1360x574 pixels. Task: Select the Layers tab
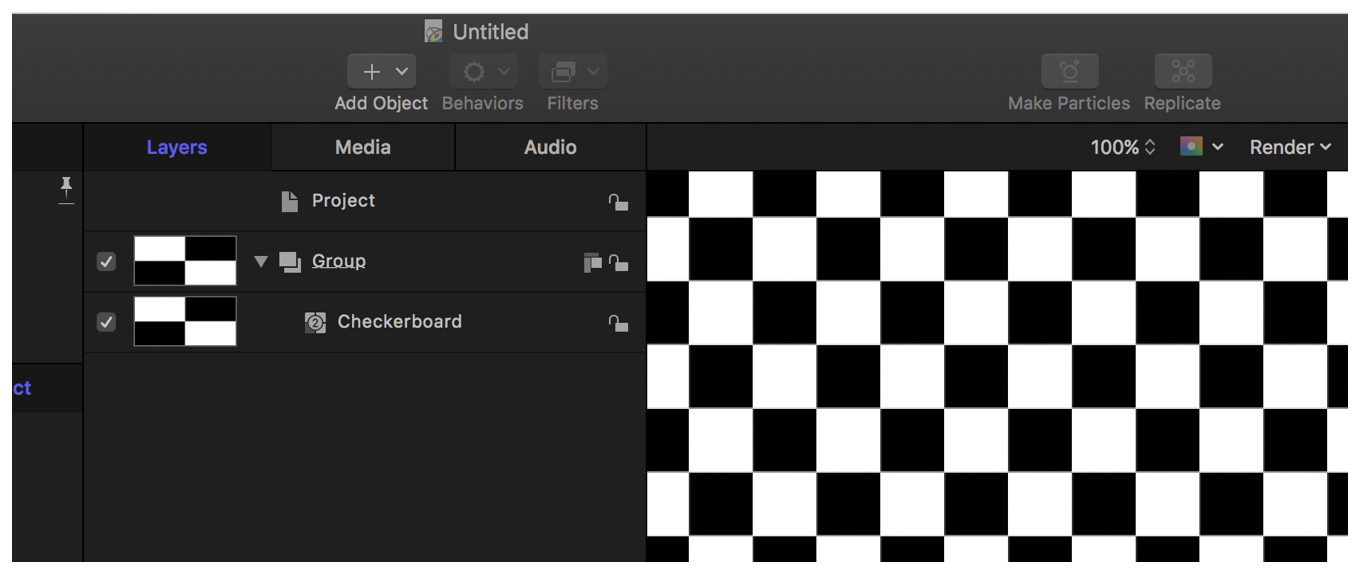tap(177, 148)
